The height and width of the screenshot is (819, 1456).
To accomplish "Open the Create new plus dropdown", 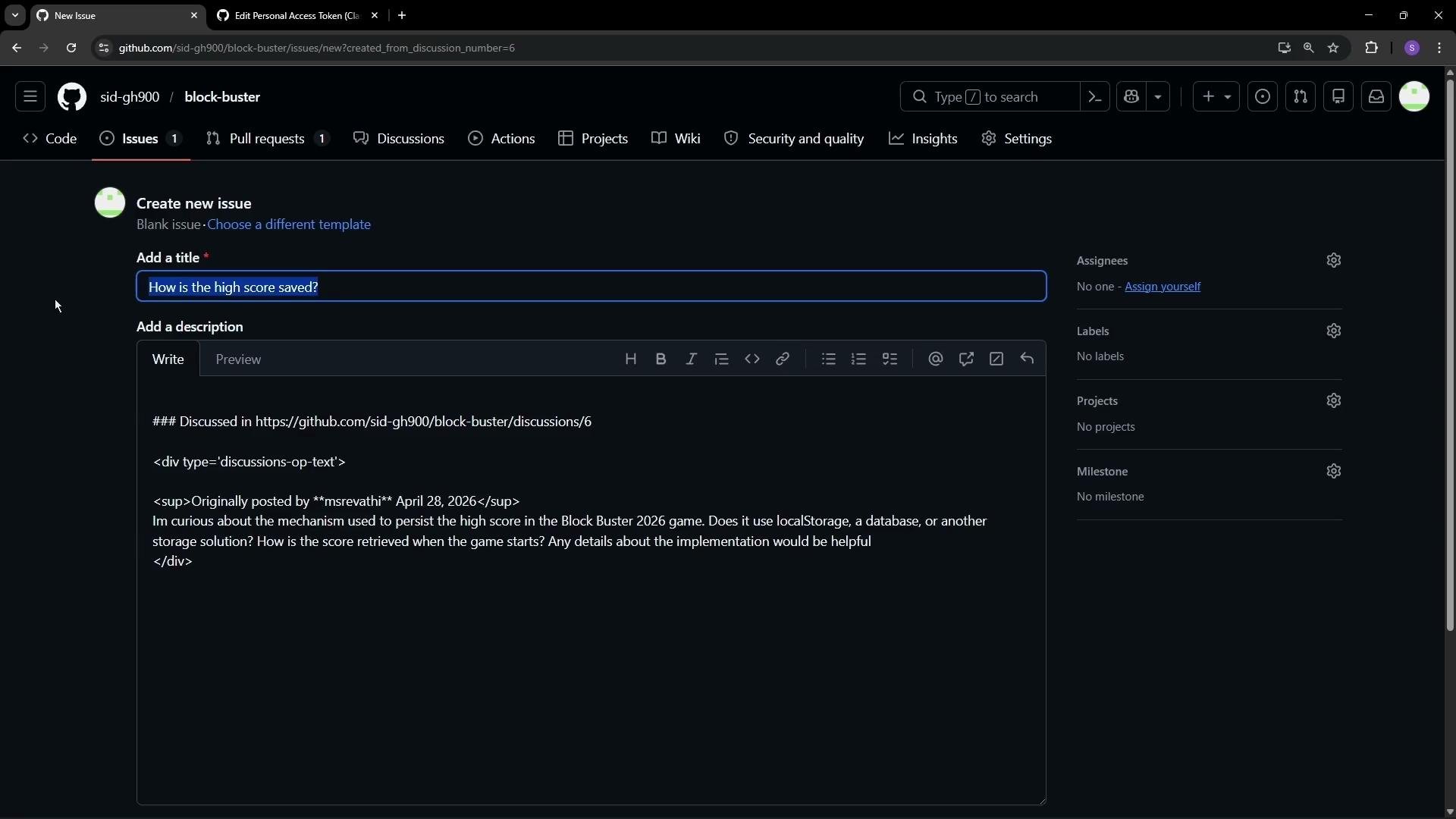I will tap(1216, 97).
